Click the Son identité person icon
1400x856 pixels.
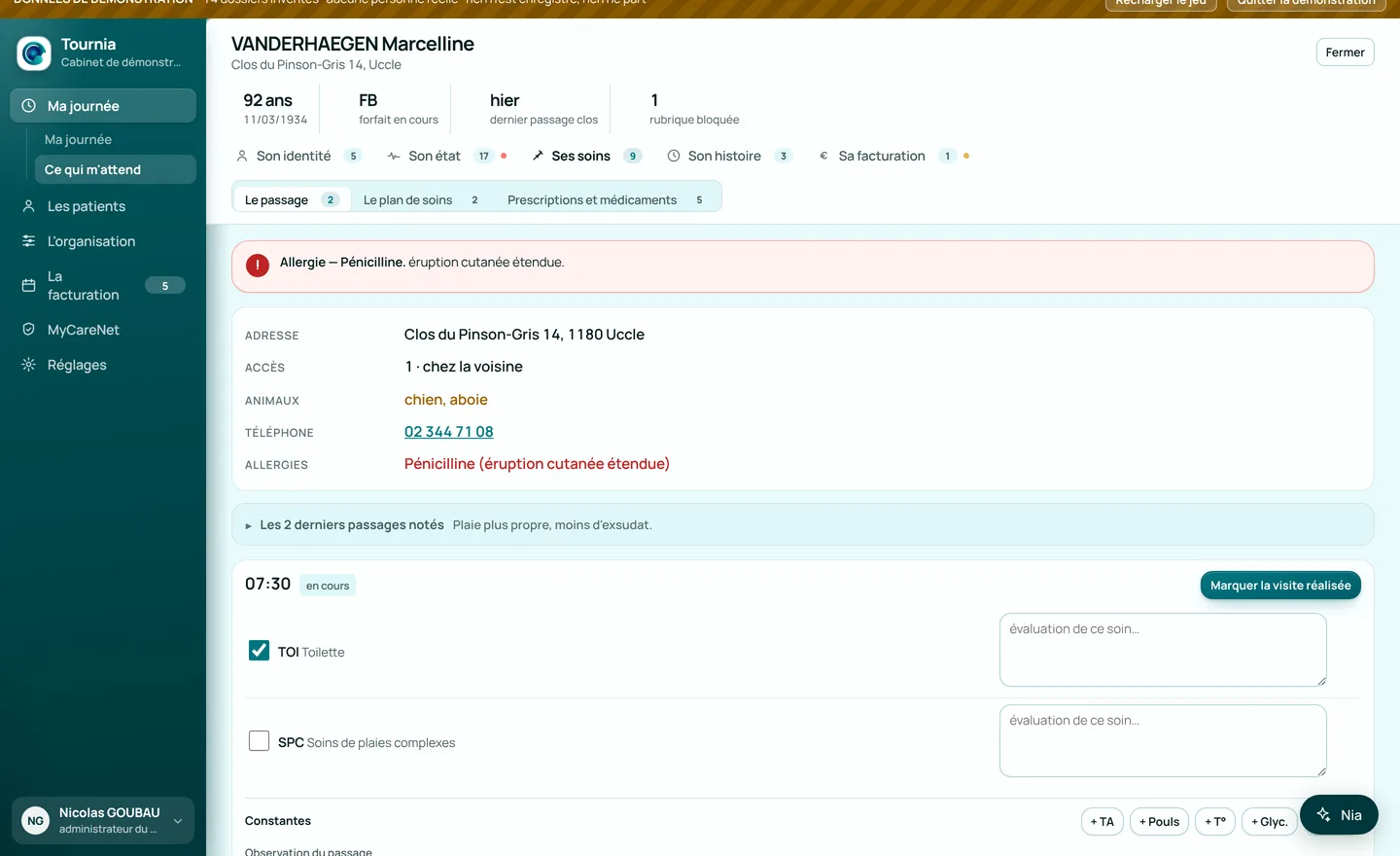(242, 156)
